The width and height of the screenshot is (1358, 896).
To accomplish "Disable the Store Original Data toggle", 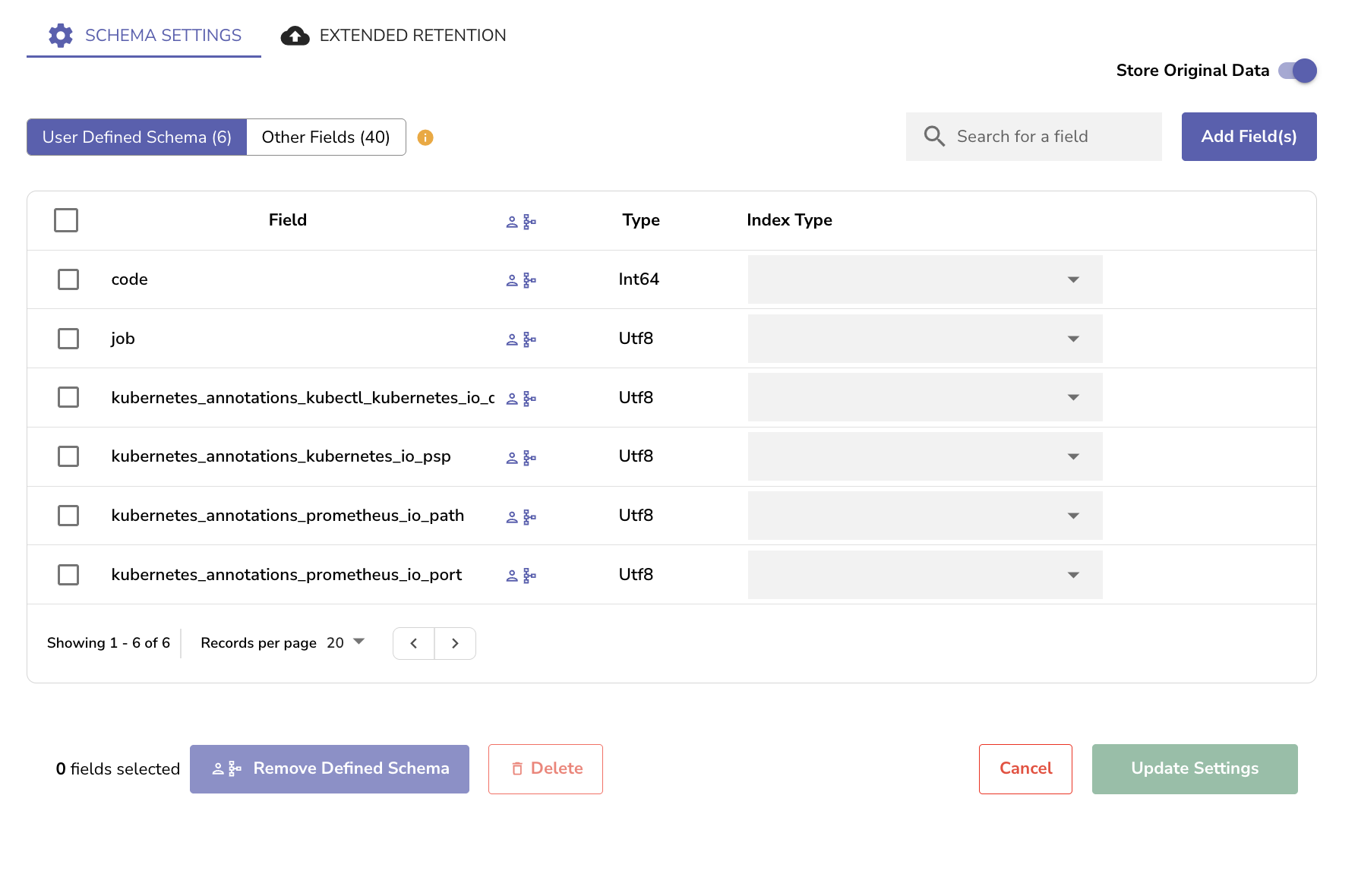I will click(x=1298, y=70).
